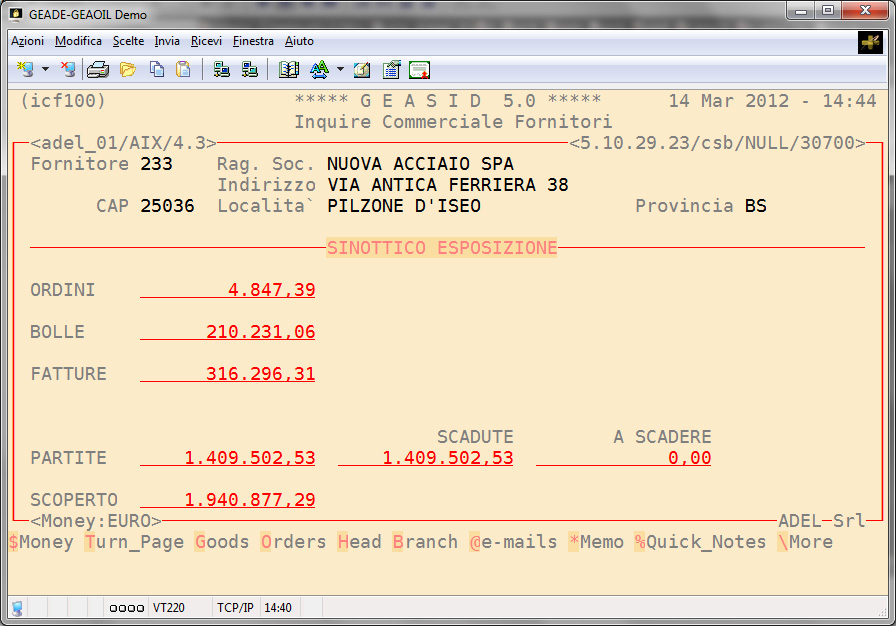
Task: Click the printer icon in toolbar
Action: click(x=97, y=70)
